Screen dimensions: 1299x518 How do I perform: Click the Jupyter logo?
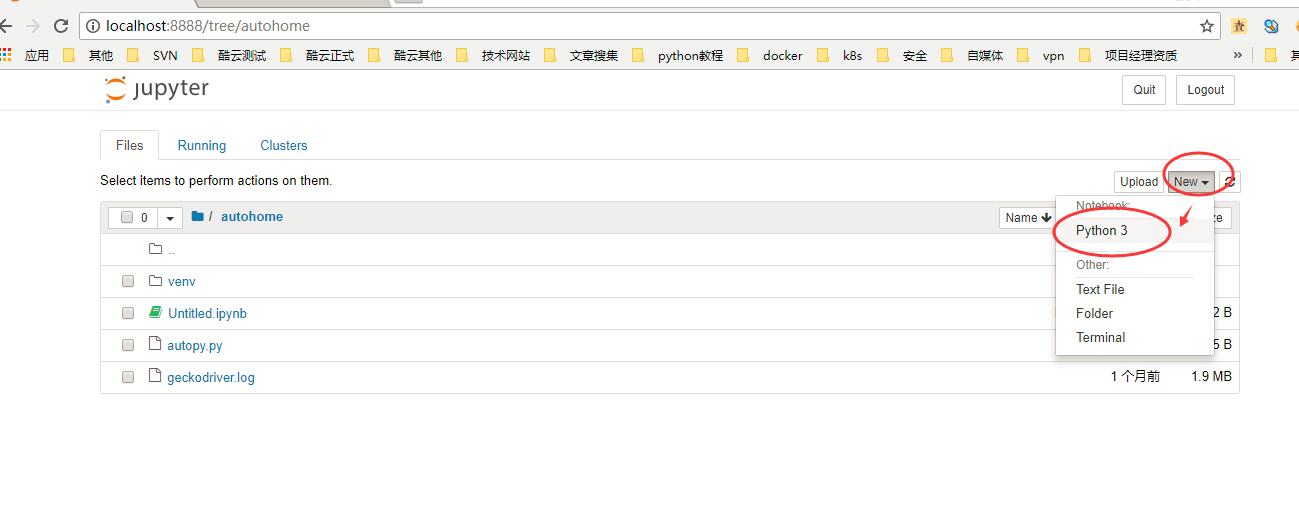pyautogui.click(x=156, y=89)
